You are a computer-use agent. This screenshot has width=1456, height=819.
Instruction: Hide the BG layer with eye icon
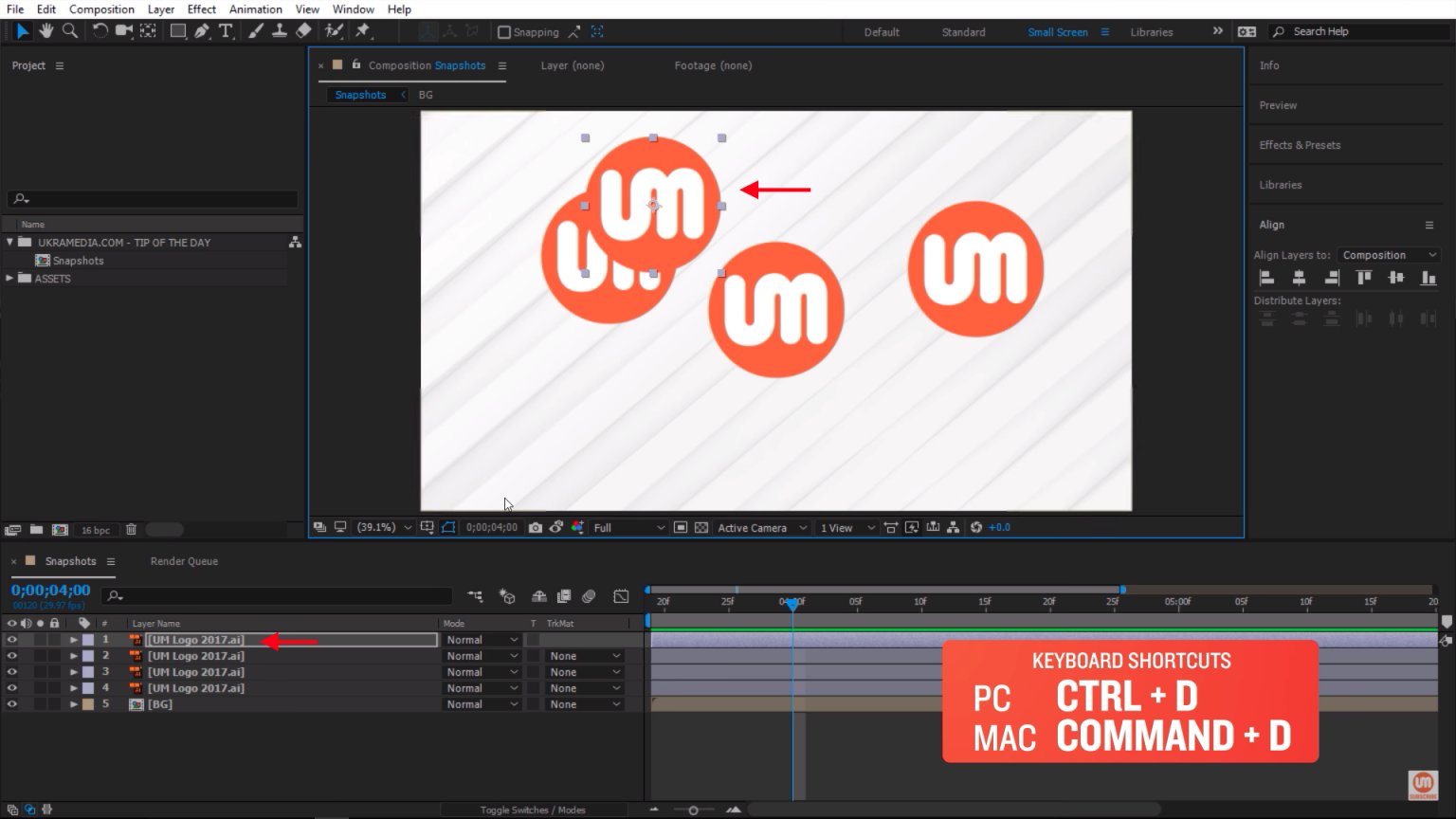11,704
